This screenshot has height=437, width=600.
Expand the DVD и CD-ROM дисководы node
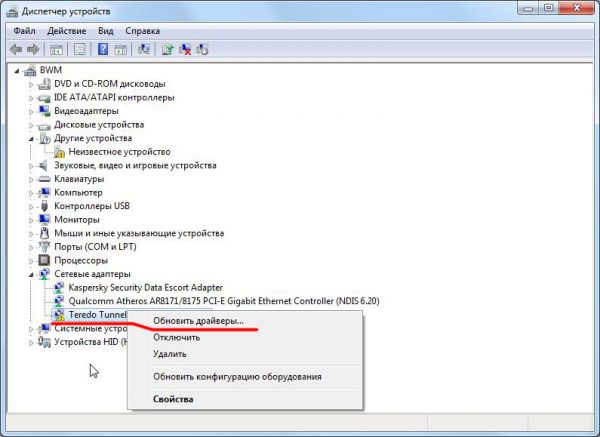tap(31, 84)
